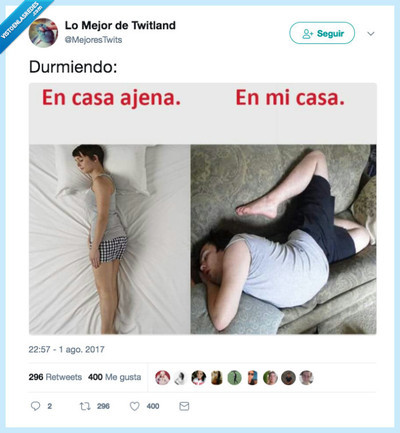Open Lo Mejor de Twitland name link
The width and height of the screenshot is (400, 433).
(x=120, y=25)
